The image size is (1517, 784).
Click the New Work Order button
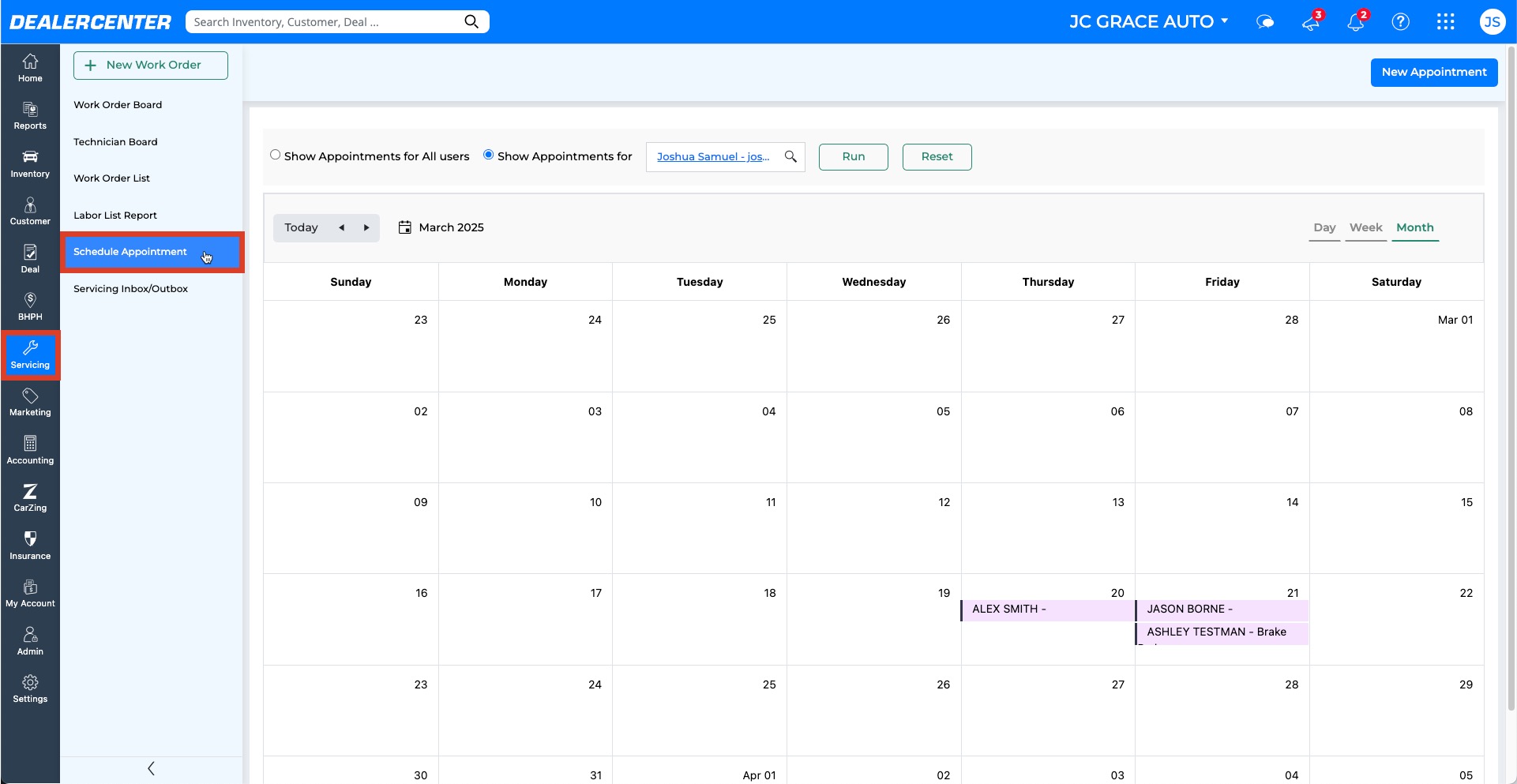point(151,66)
